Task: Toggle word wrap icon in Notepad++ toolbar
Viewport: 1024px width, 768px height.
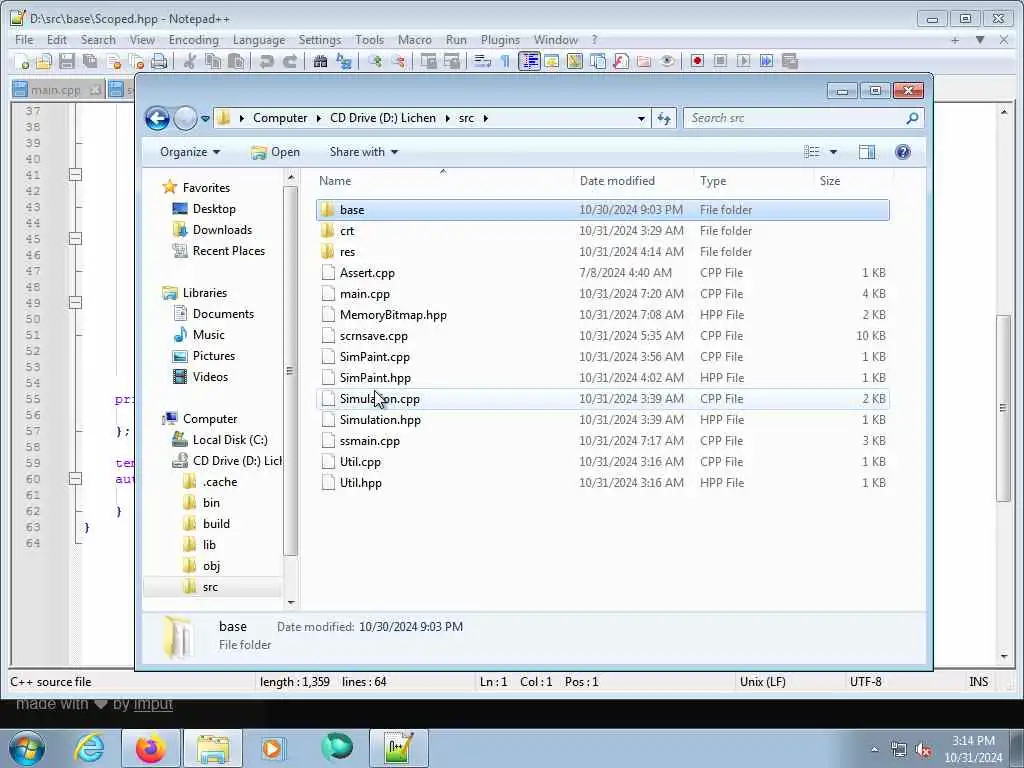Action: point(482,61)
